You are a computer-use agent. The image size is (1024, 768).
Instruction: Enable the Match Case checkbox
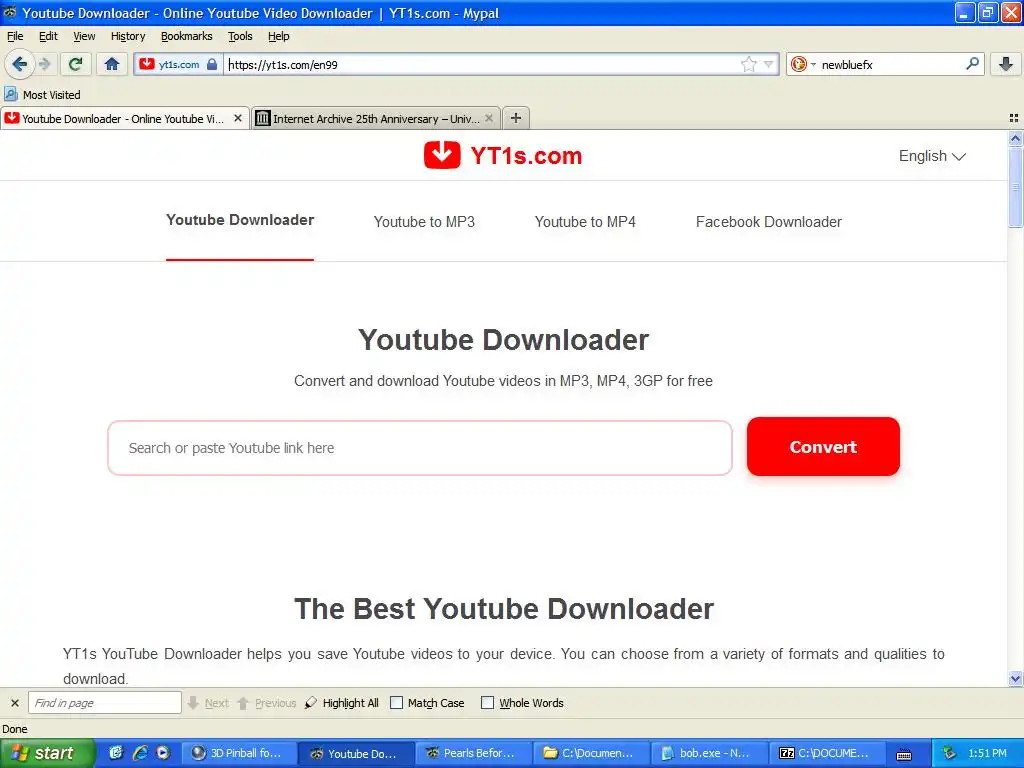(396, 703)
